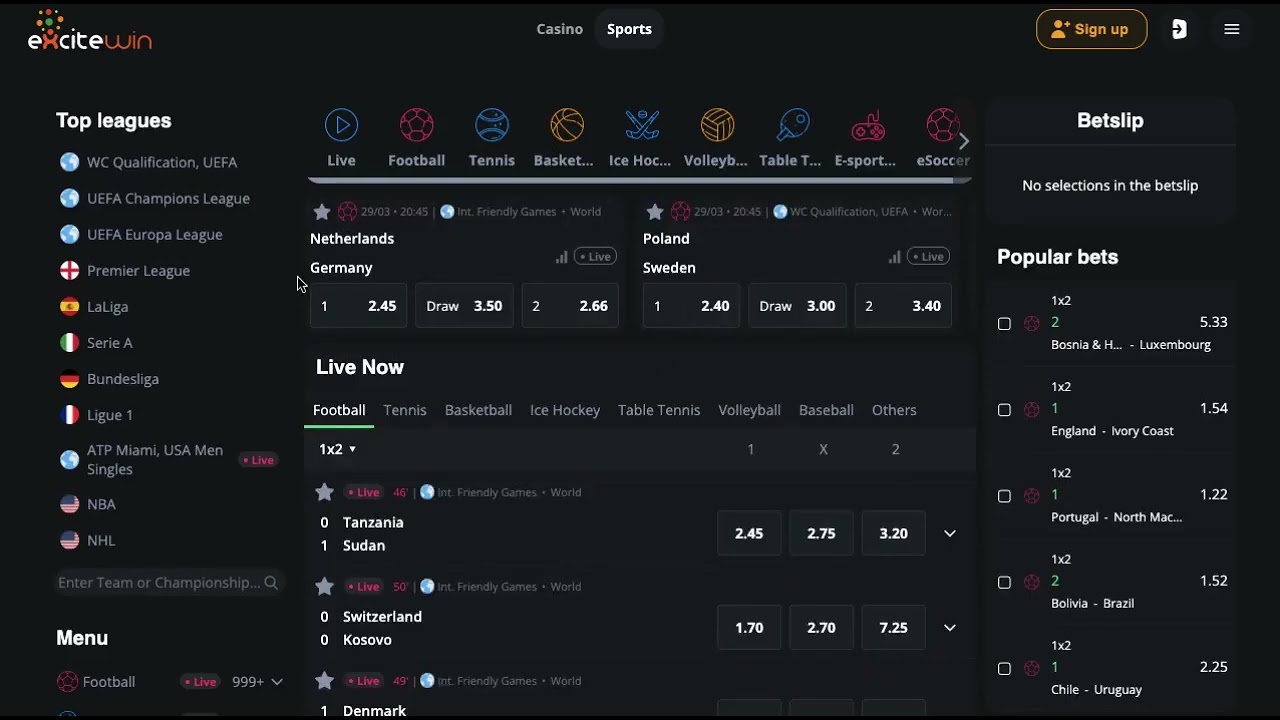Viewport: 1280px width, 720px height.
Task: Open Serie A in top leagues
Action: (x=110, y=342)
